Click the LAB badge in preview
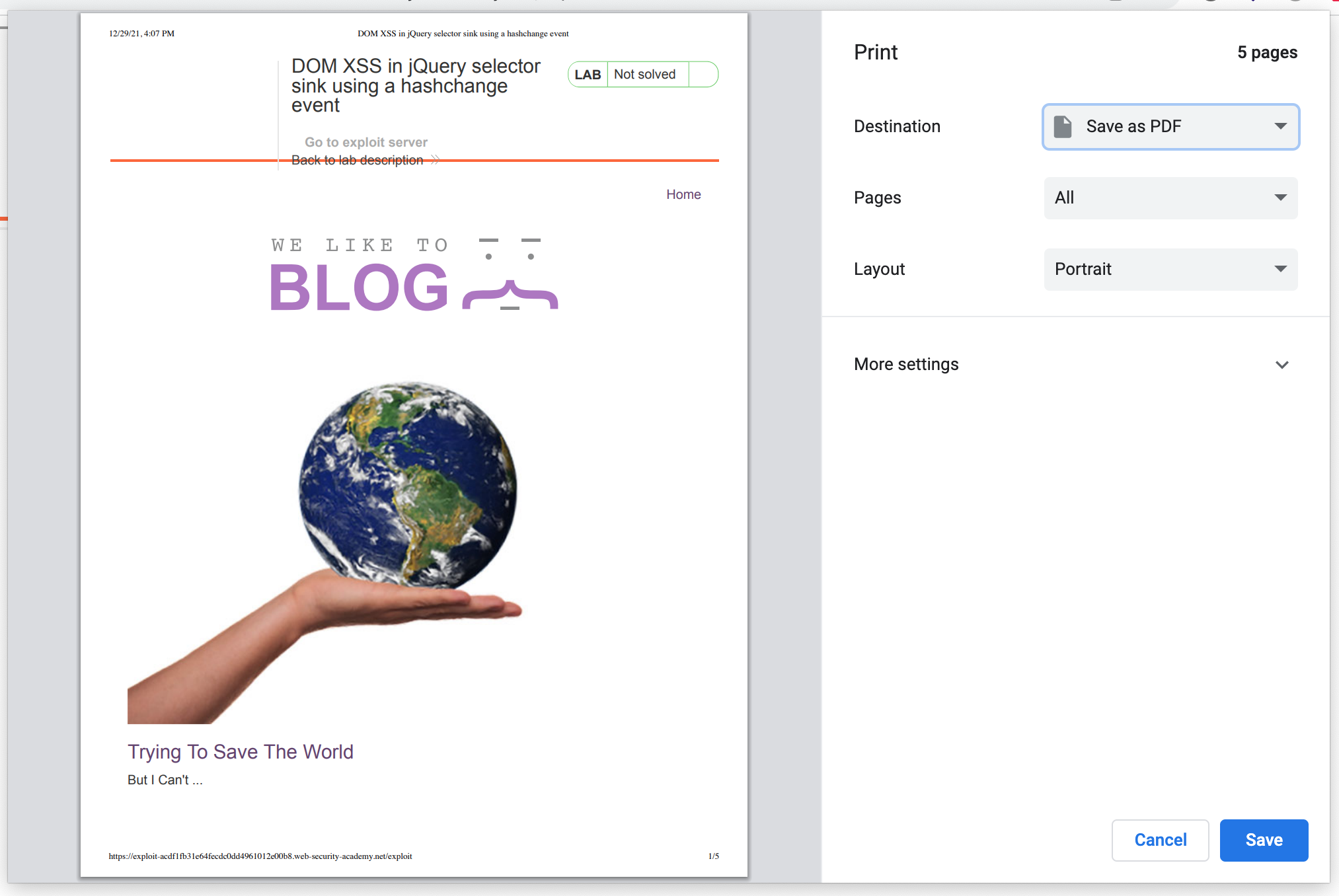This screenshot has width=1339, height=896. (x=588, y=75)
